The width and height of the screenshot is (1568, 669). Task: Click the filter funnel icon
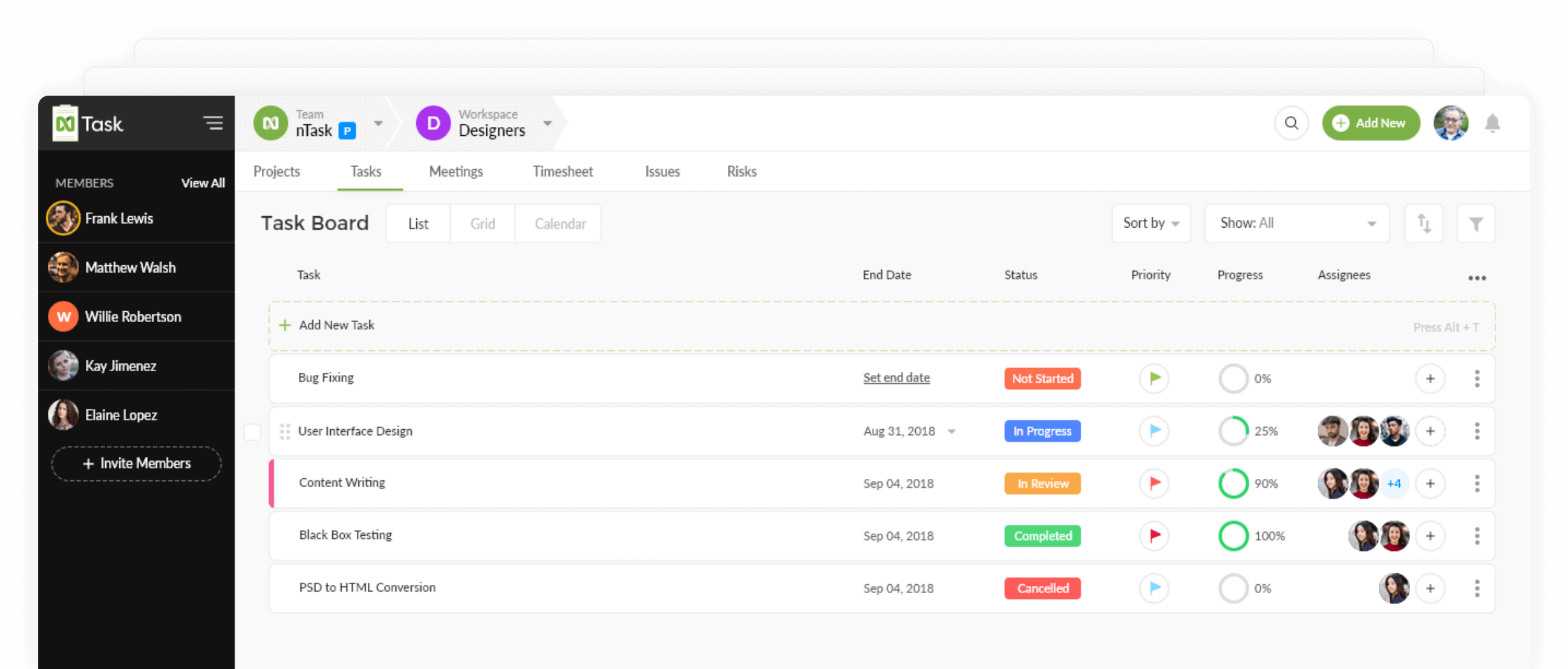1476,224
